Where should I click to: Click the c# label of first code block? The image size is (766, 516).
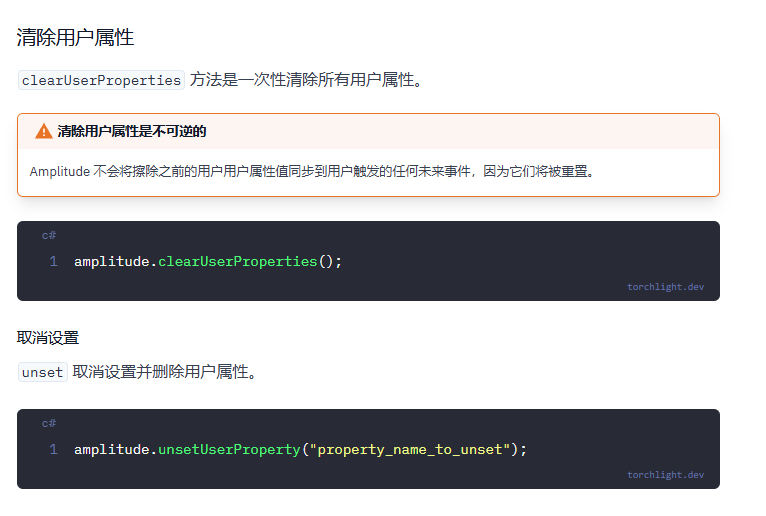pos(49,236)
